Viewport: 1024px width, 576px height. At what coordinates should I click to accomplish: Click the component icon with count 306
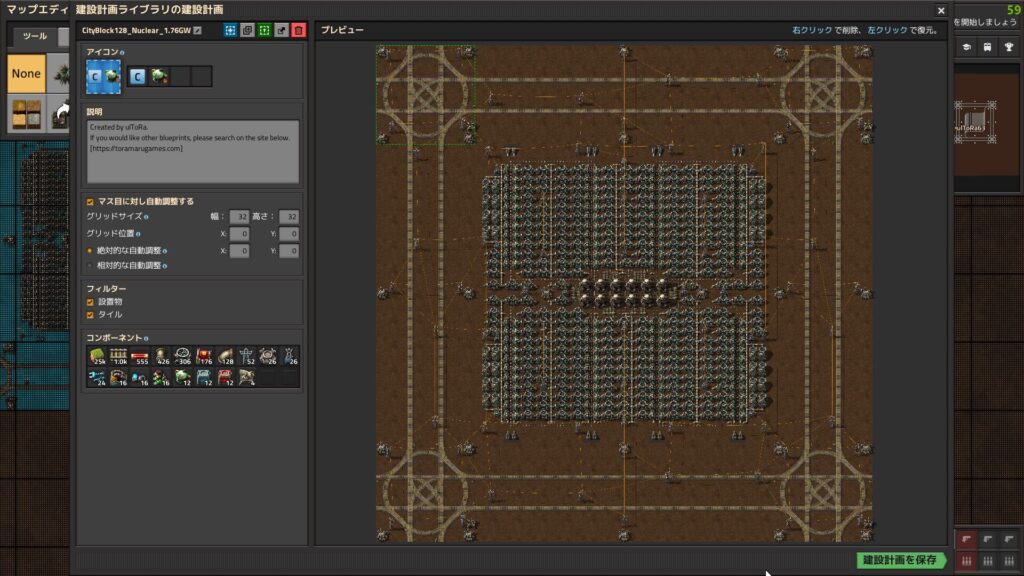coord(183,356)
